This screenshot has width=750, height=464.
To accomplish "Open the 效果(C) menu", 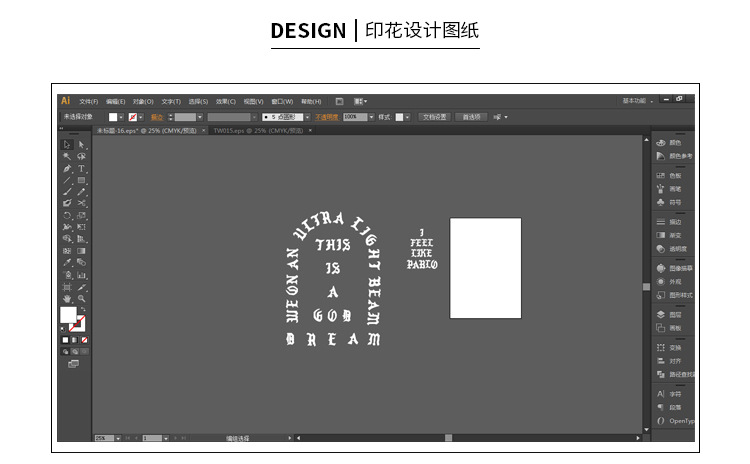I will pyautogui.click(x=226, y=101).
